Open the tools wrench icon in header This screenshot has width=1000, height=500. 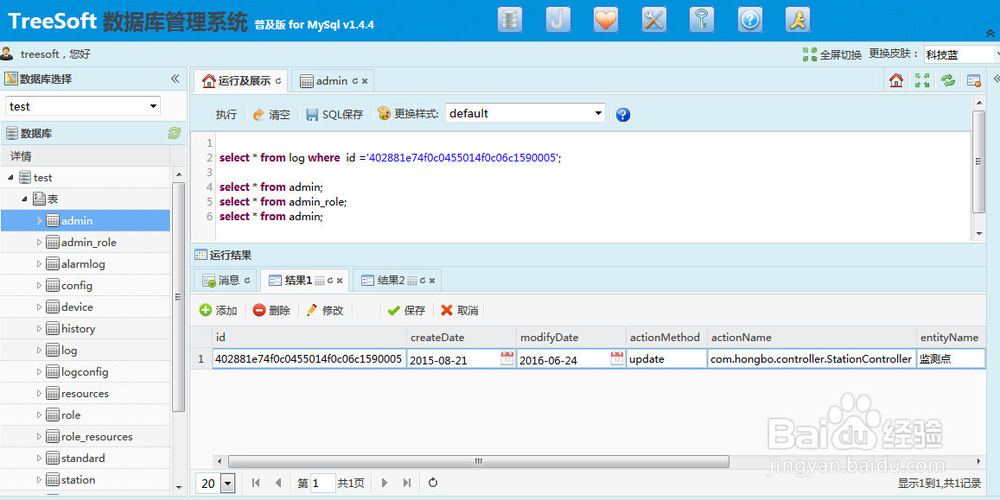654,20
